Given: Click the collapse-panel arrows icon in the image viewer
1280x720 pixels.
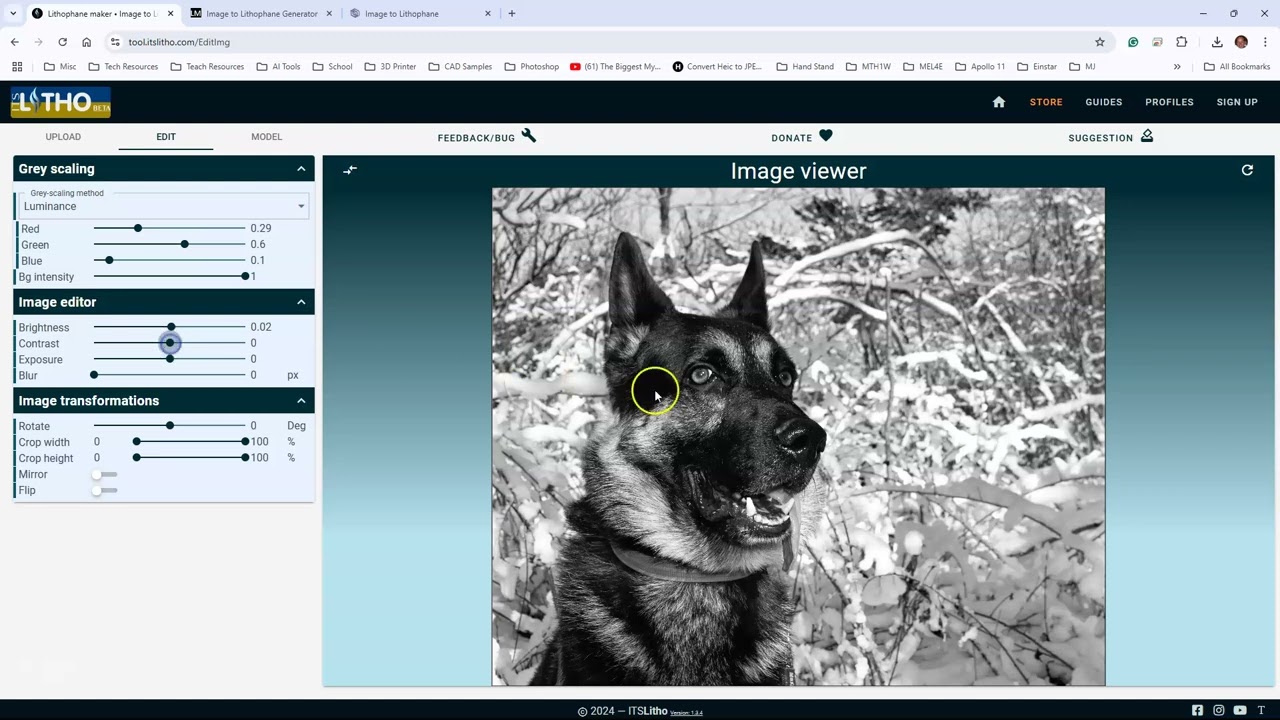Looking at the screenshot, I should coord(350,170).
